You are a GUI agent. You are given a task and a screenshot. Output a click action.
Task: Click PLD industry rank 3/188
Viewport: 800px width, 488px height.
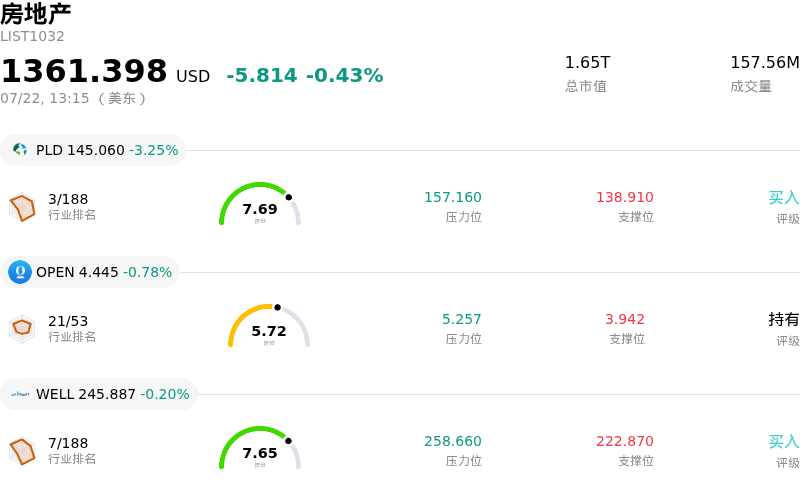68,199
